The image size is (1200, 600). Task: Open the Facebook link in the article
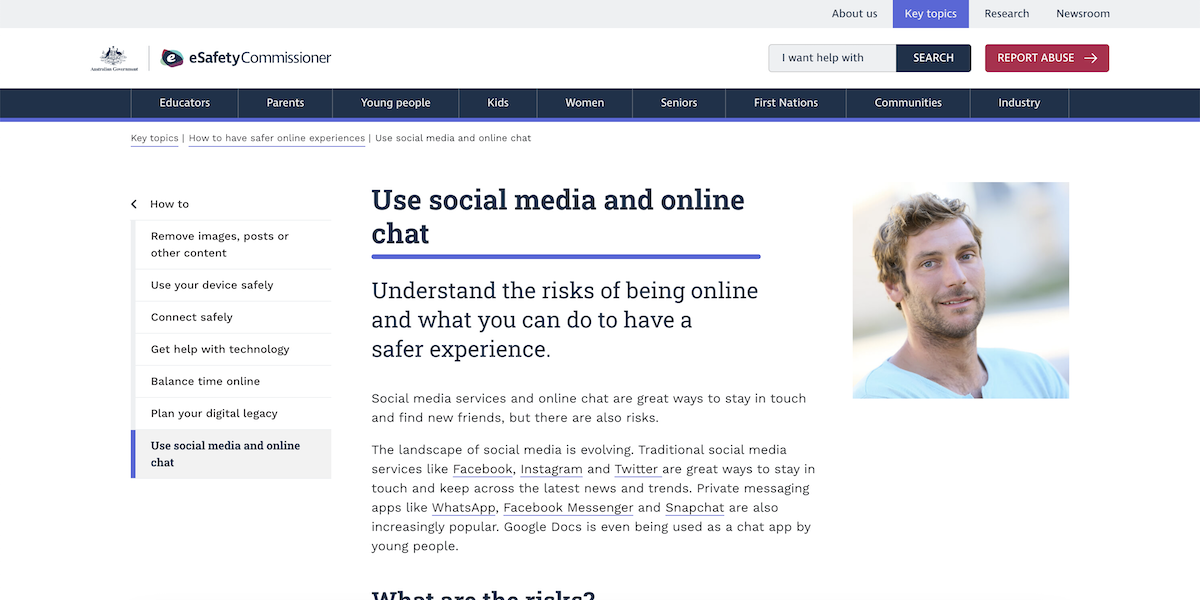482,469
